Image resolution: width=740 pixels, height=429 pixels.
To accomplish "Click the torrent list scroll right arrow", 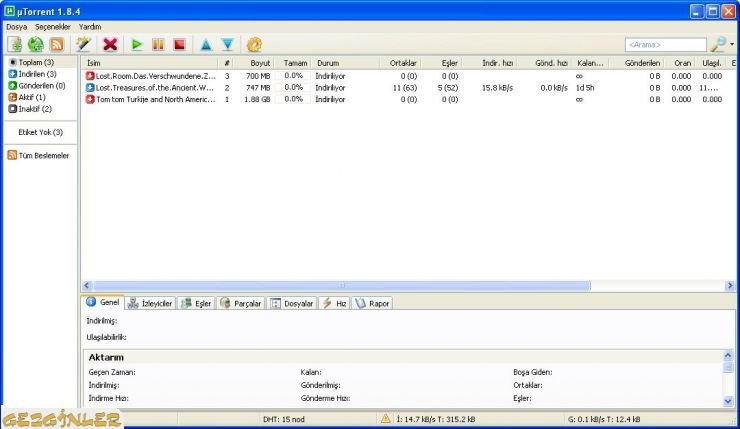I will coord(730,286).
